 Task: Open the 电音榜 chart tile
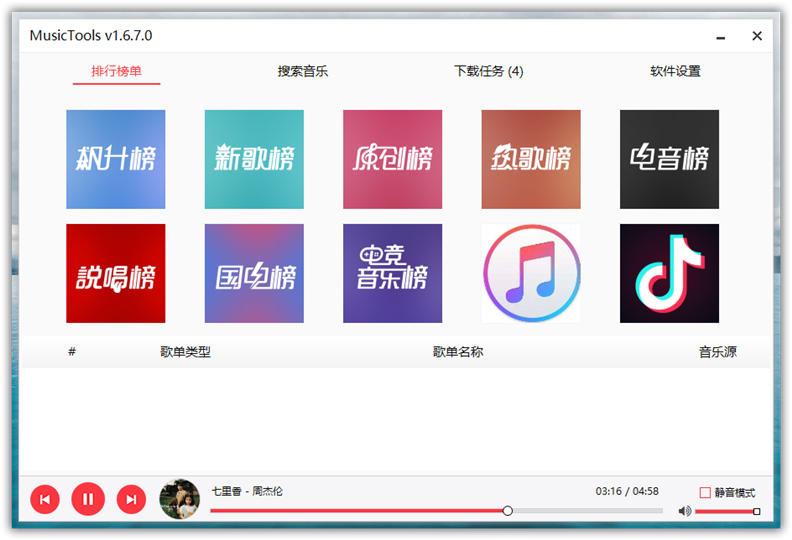[669, 159]
